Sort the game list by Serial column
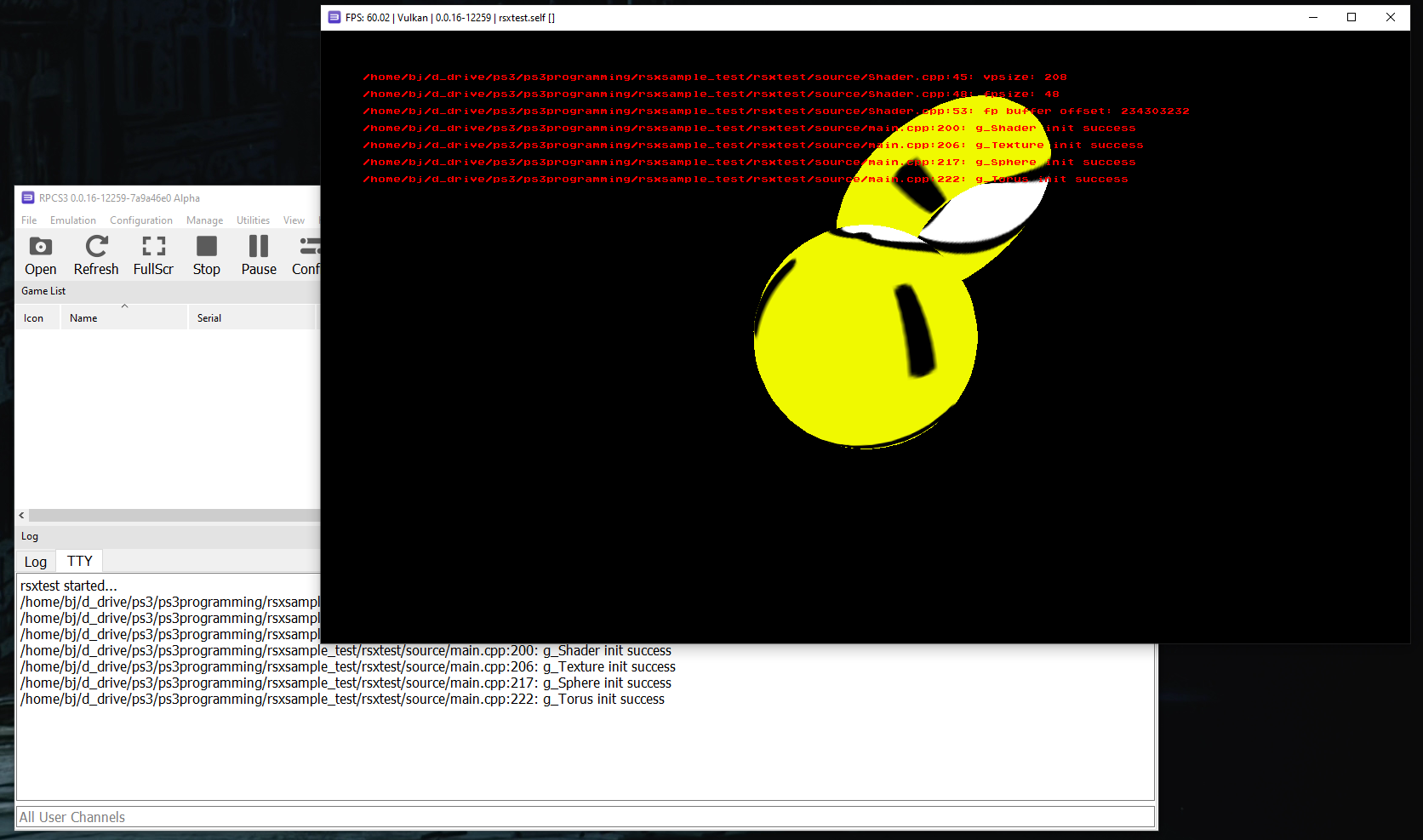This screenshot has height=840, width=1423. tap(209, 318)
